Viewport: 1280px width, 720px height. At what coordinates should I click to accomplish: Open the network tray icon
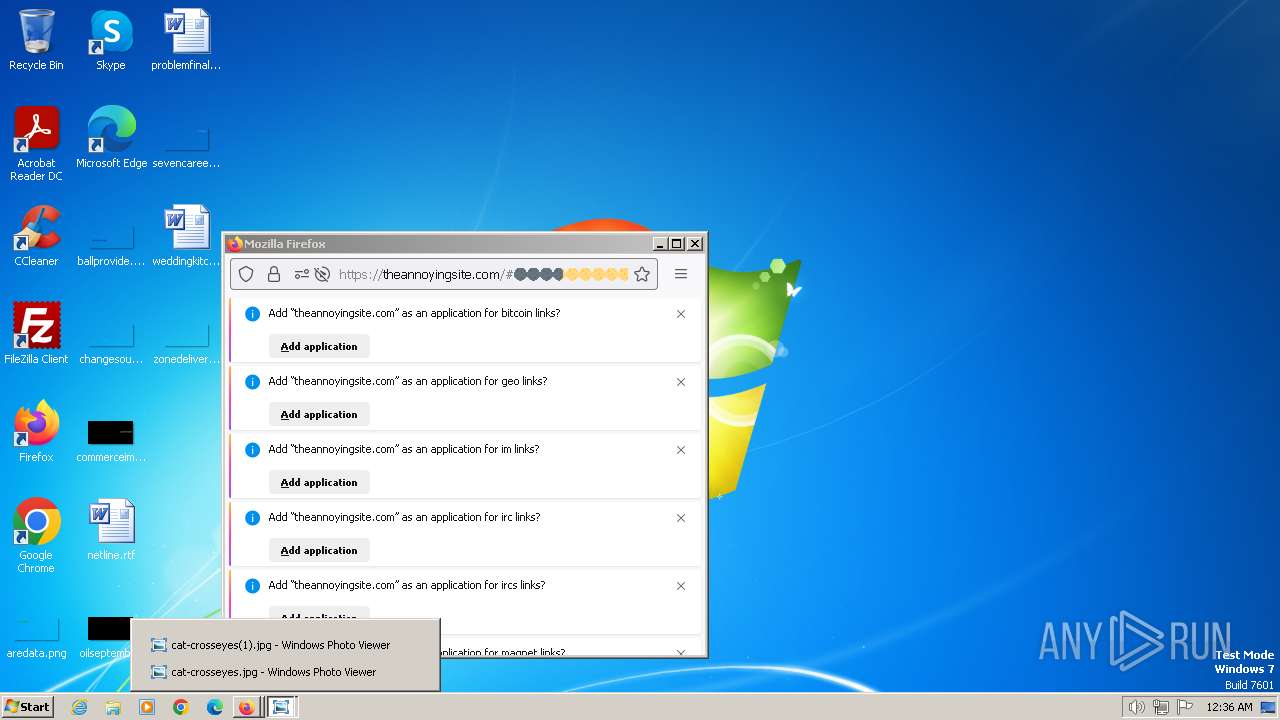coord(1161,707)
